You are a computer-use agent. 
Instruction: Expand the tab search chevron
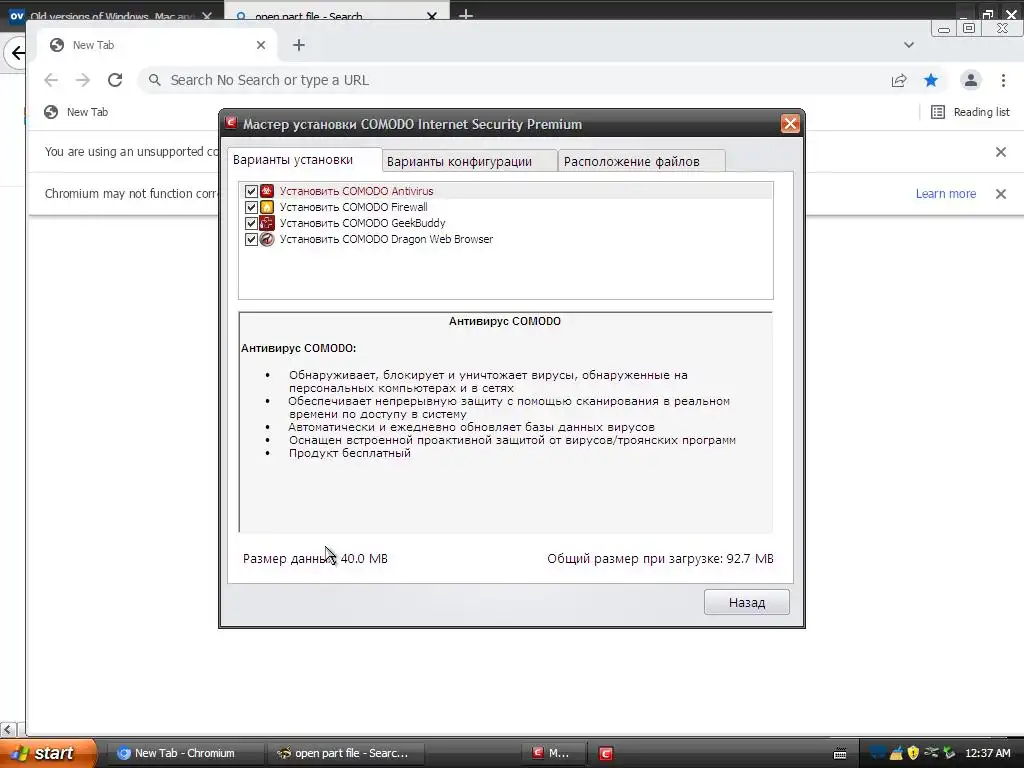click(908, 45)
